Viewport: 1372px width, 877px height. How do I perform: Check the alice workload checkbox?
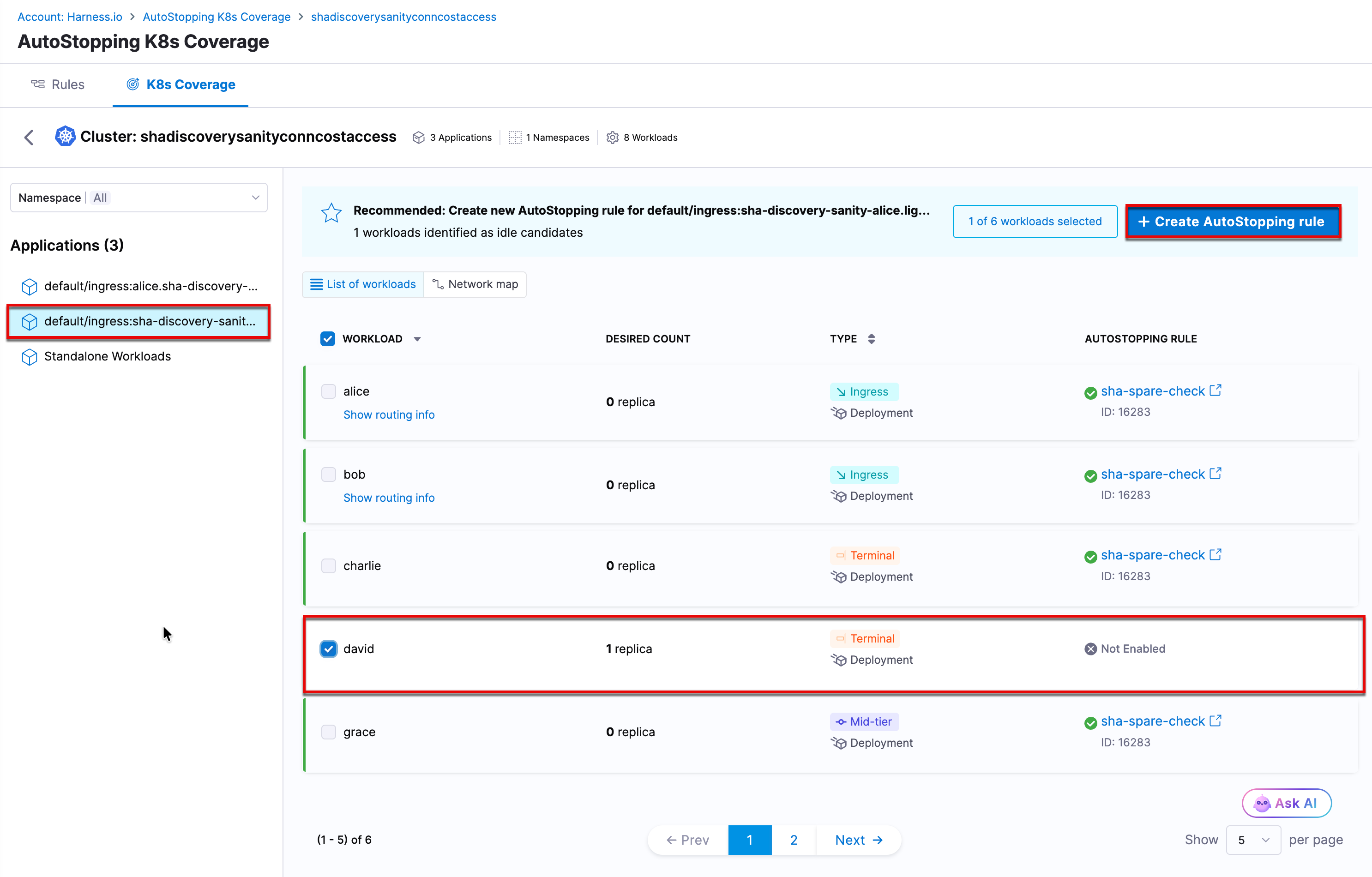coord(329,391)
